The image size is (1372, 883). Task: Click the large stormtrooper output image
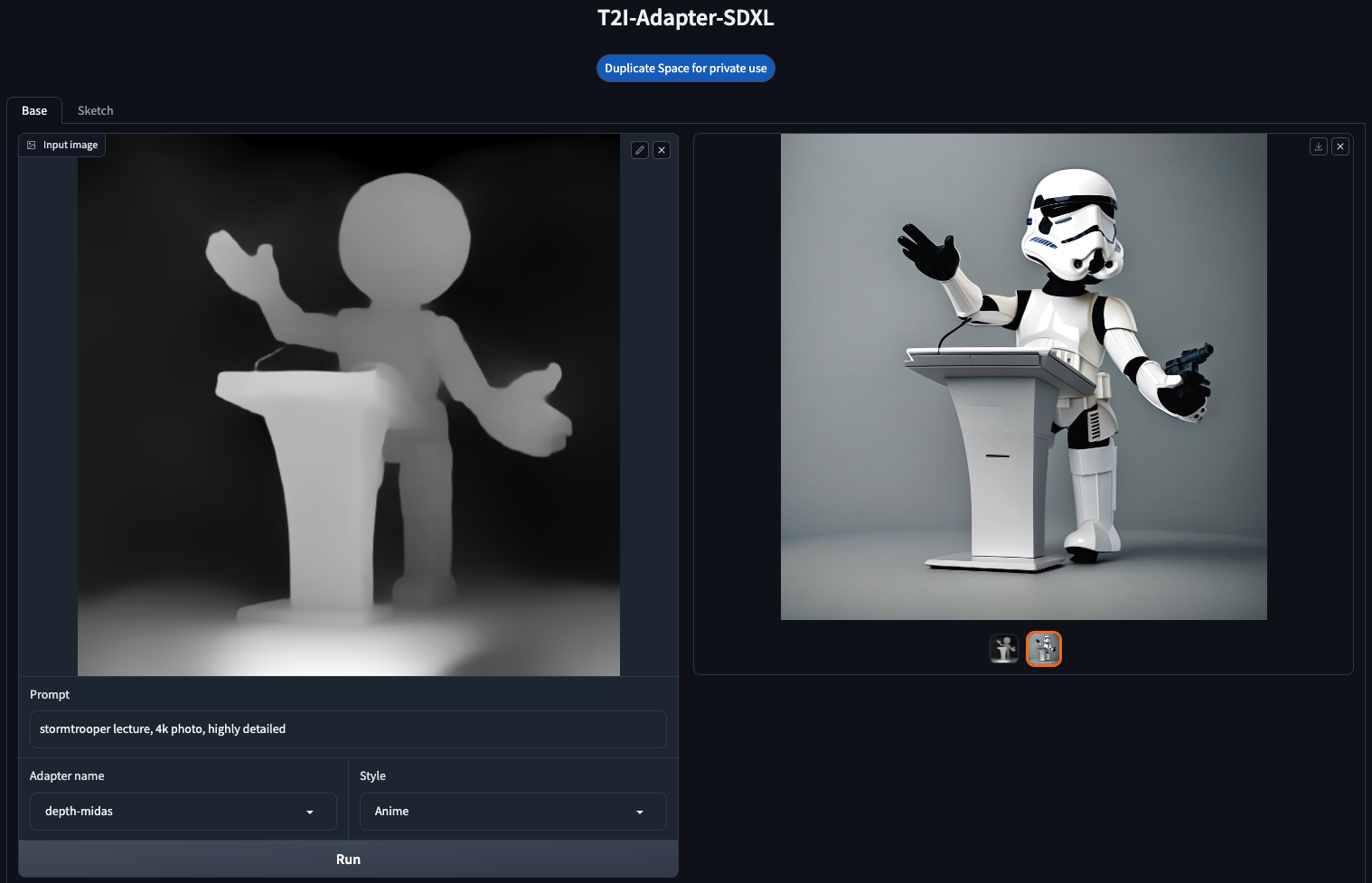tap(1024, 377)
